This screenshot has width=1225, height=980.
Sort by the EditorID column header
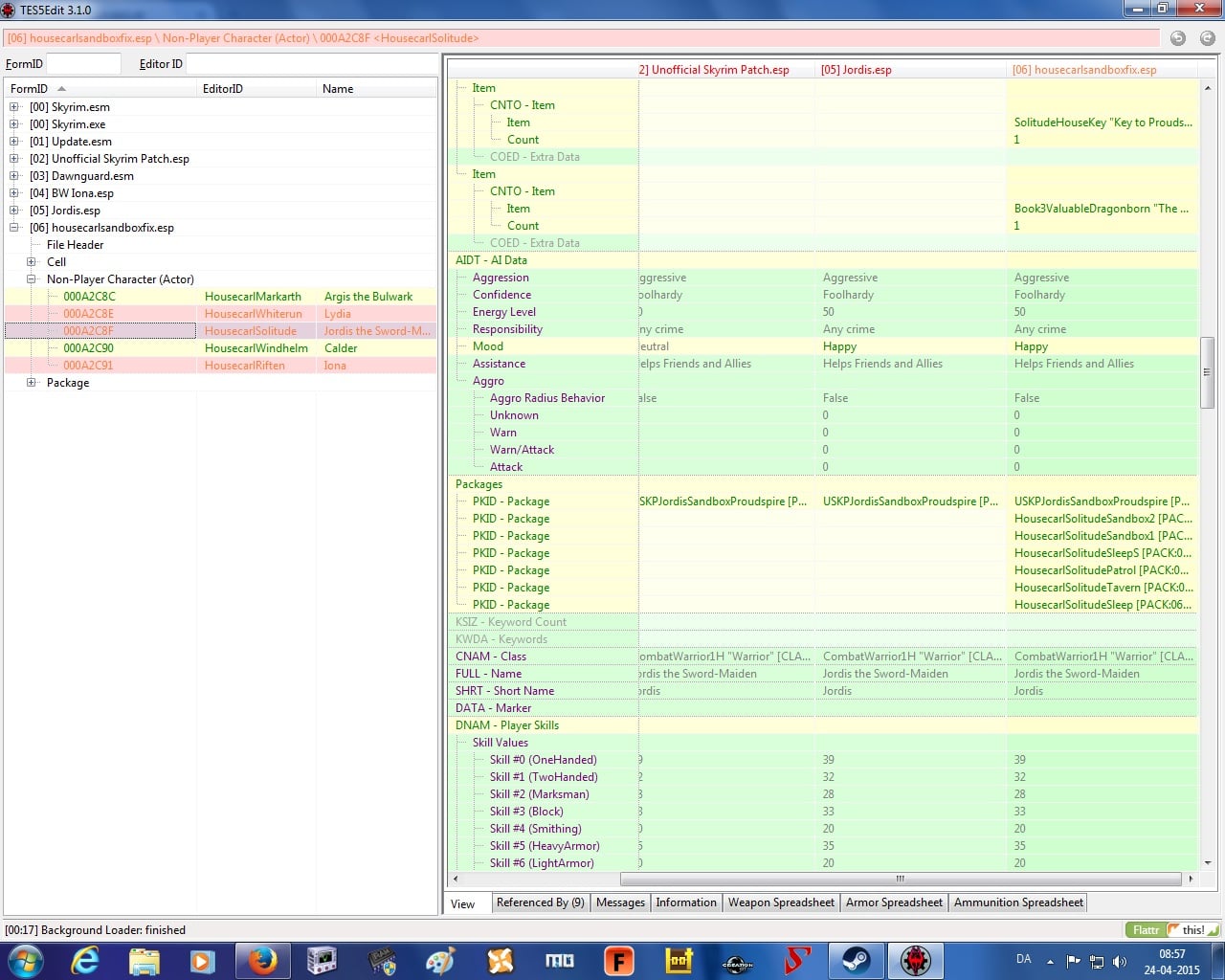(256, 89)
